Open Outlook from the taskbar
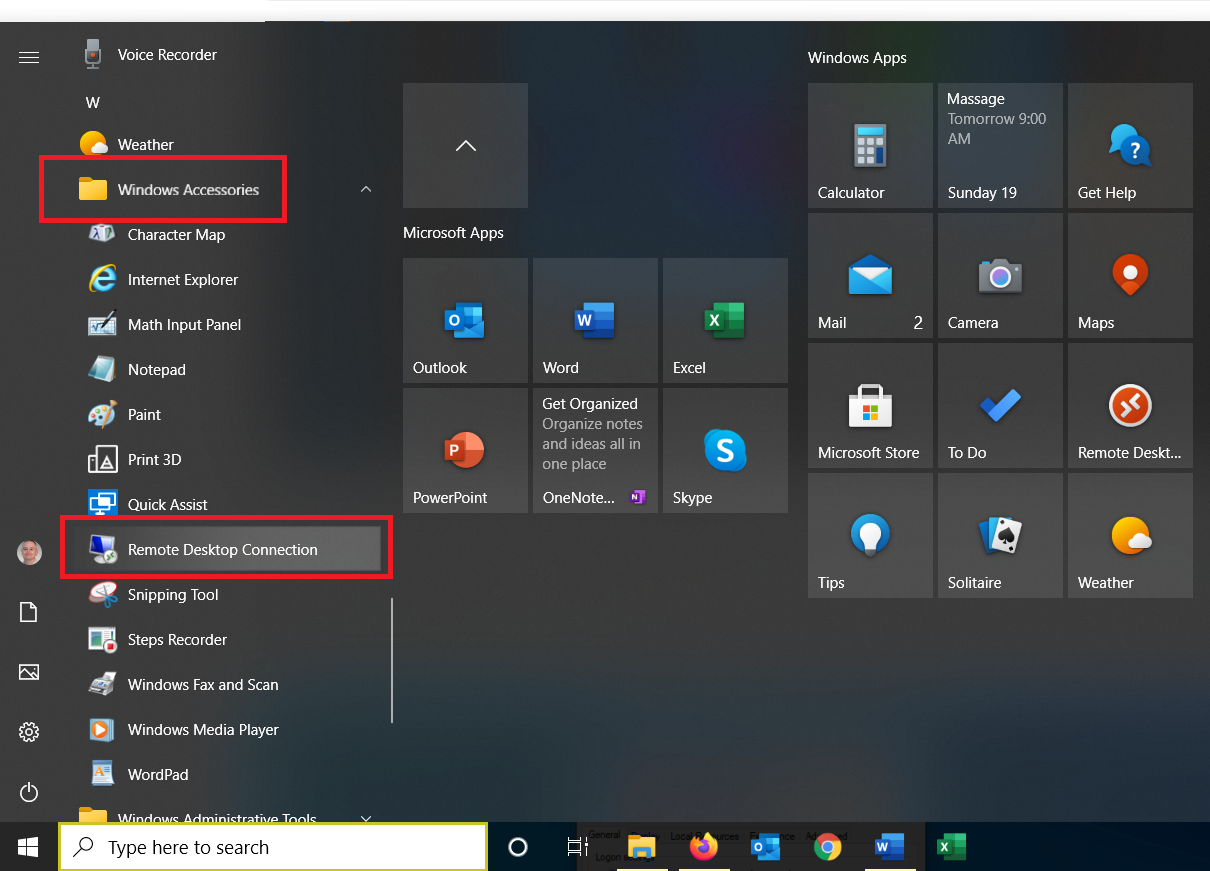 (766, 847)
